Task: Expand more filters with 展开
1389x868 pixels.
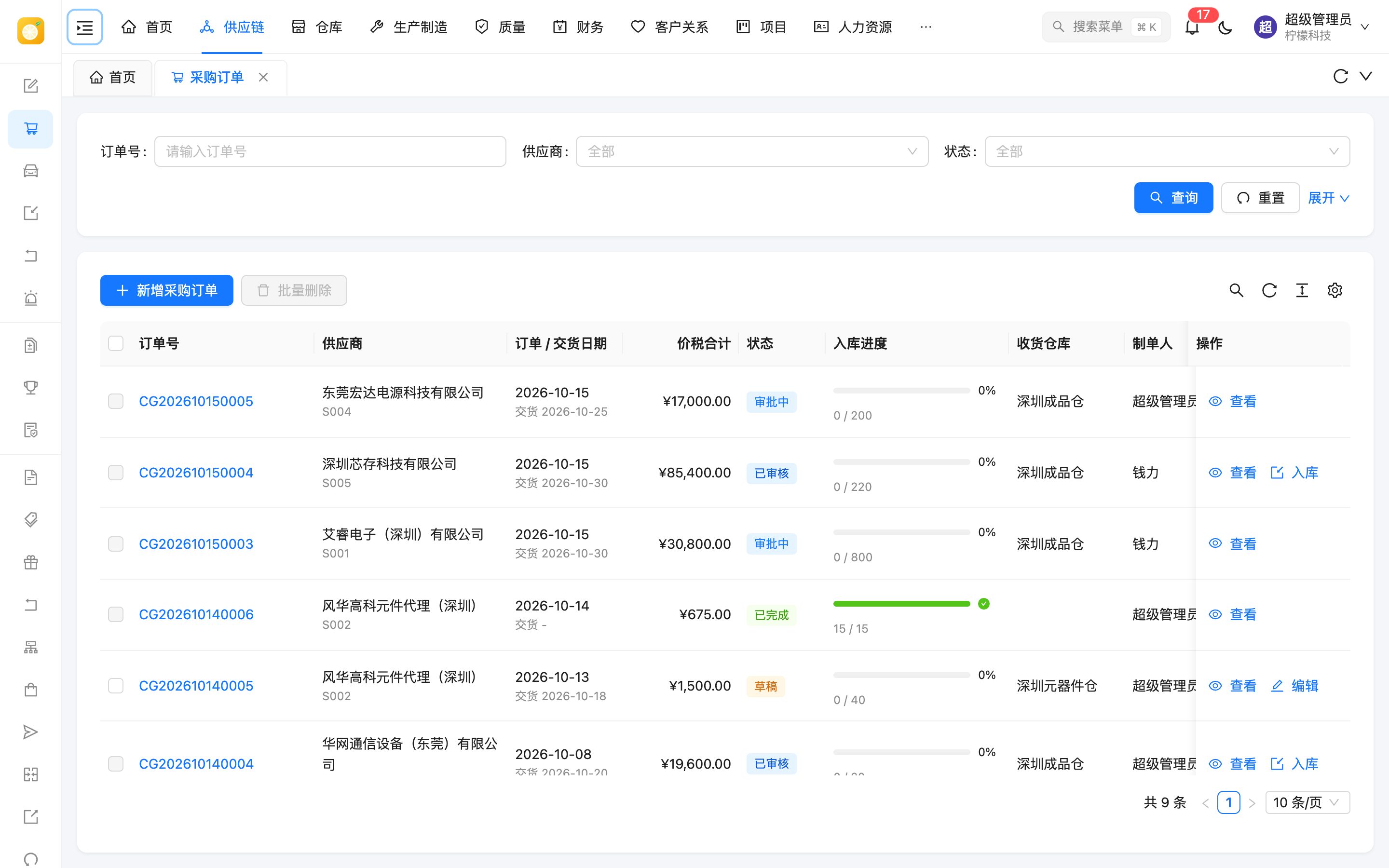Action: [x=1328, y=198]
